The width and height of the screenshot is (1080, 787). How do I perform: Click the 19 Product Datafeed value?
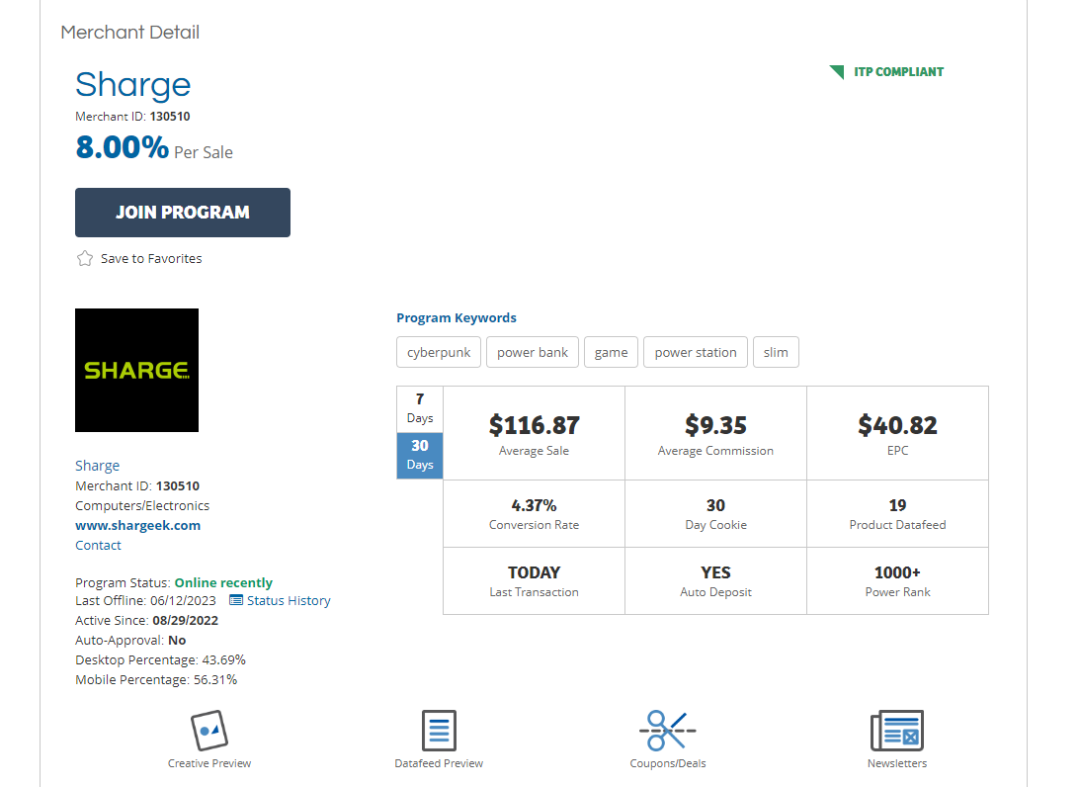[897, 505]
